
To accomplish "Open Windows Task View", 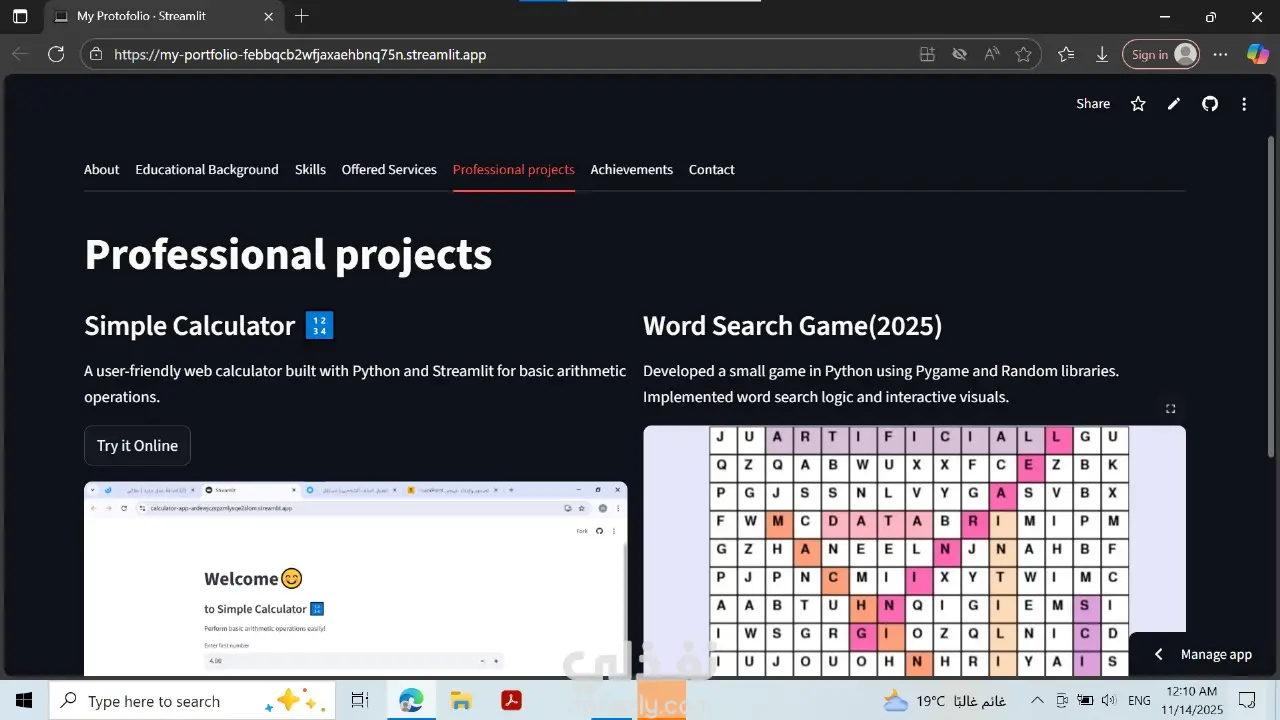I will (361, 700).
